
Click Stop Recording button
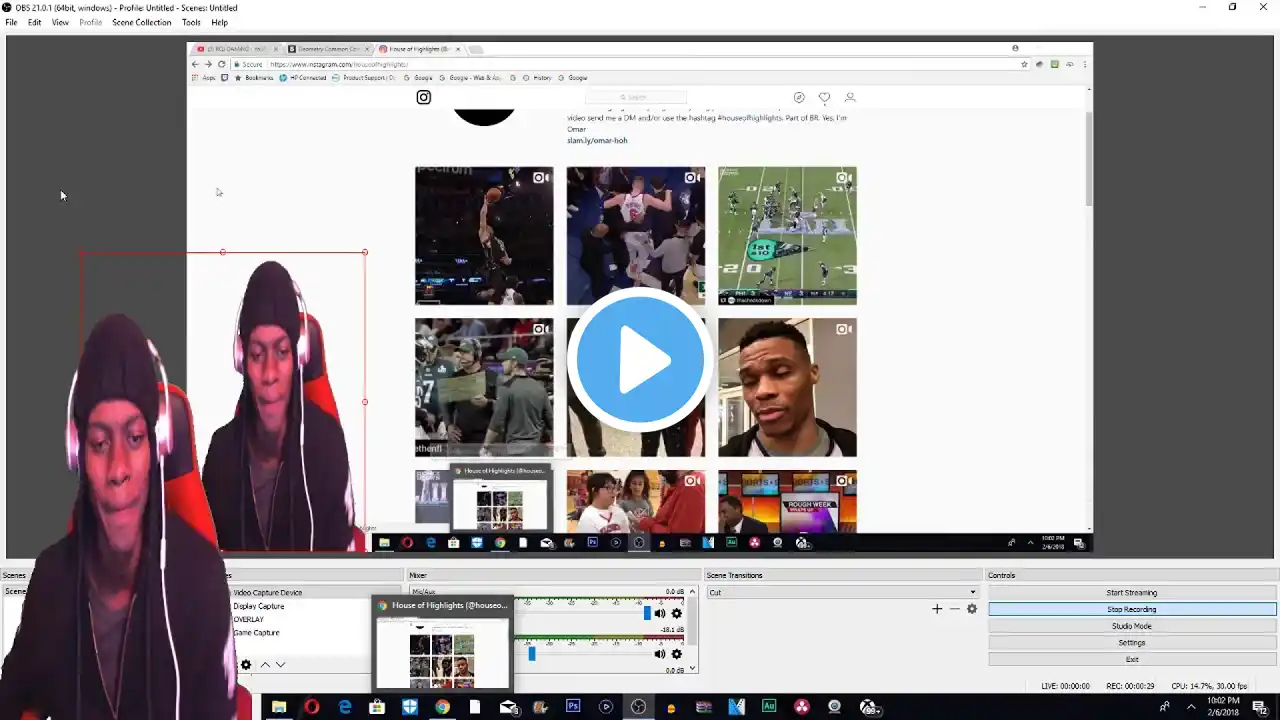pyautogui.click(x=1132, y=609)
